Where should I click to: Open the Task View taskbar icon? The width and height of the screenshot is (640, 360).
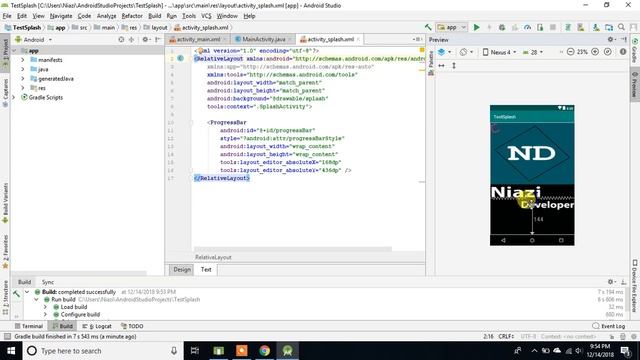click(x=195, y=351)
